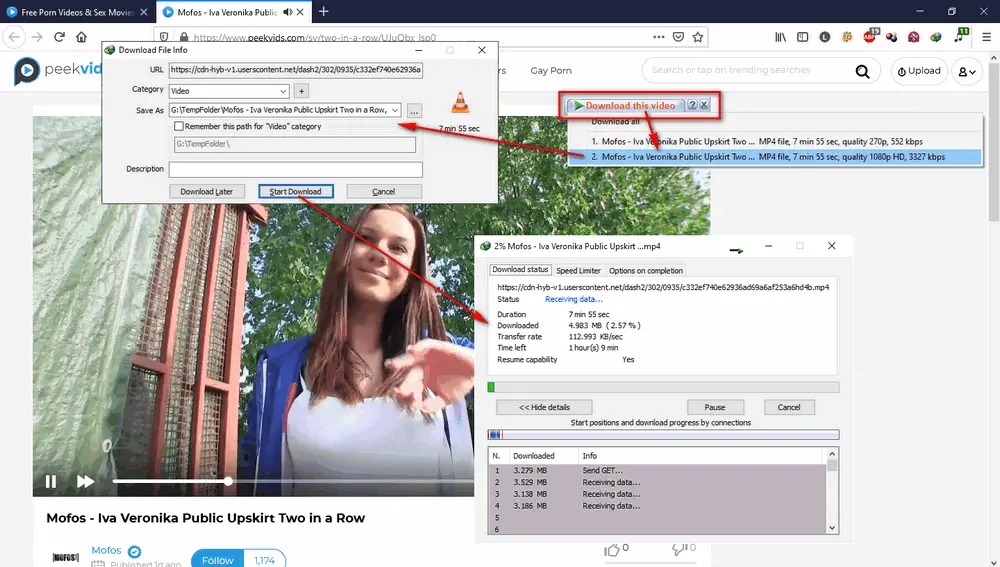Close the download panel with its X
Screen dimensions: 1000x567
[704, 105]
